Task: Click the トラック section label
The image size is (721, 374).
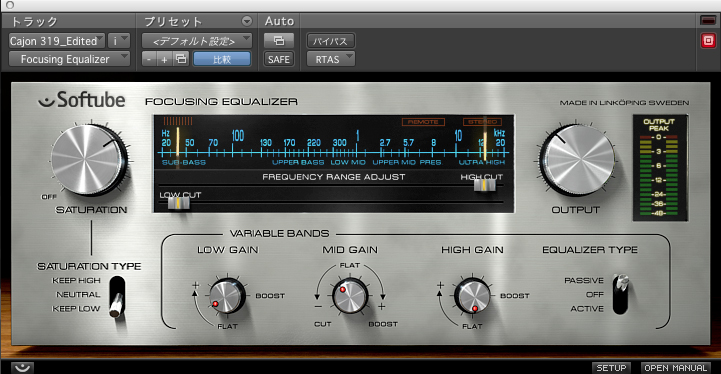Action: 34,22
